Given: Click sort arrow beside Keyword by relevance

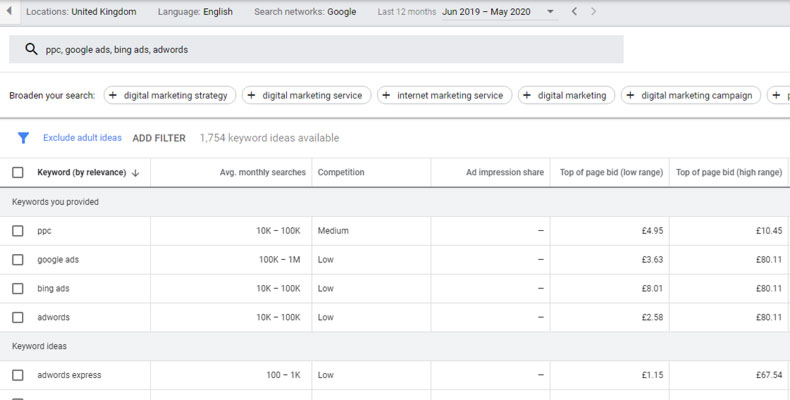Looking at the screenshot, I should 135,173.
